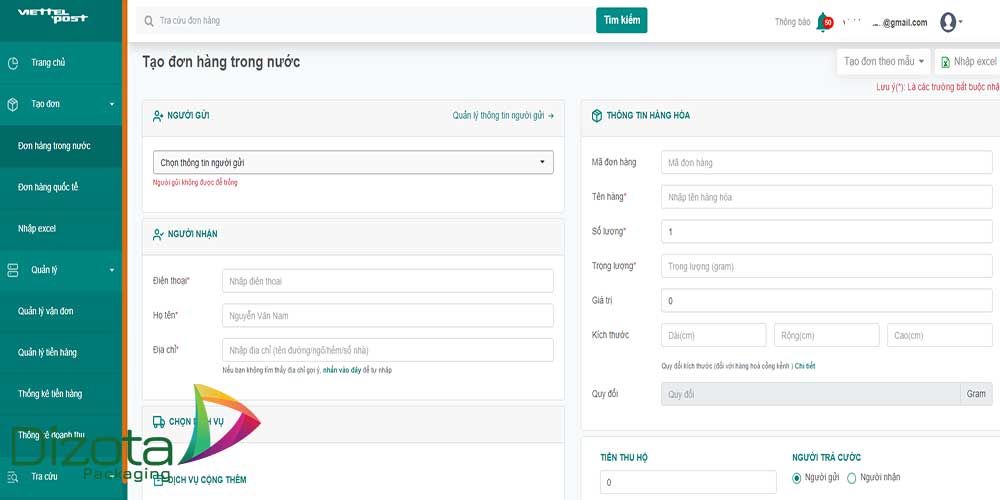
Task: Click the Quản lý sidebar icon
Action: pos(13,270)
